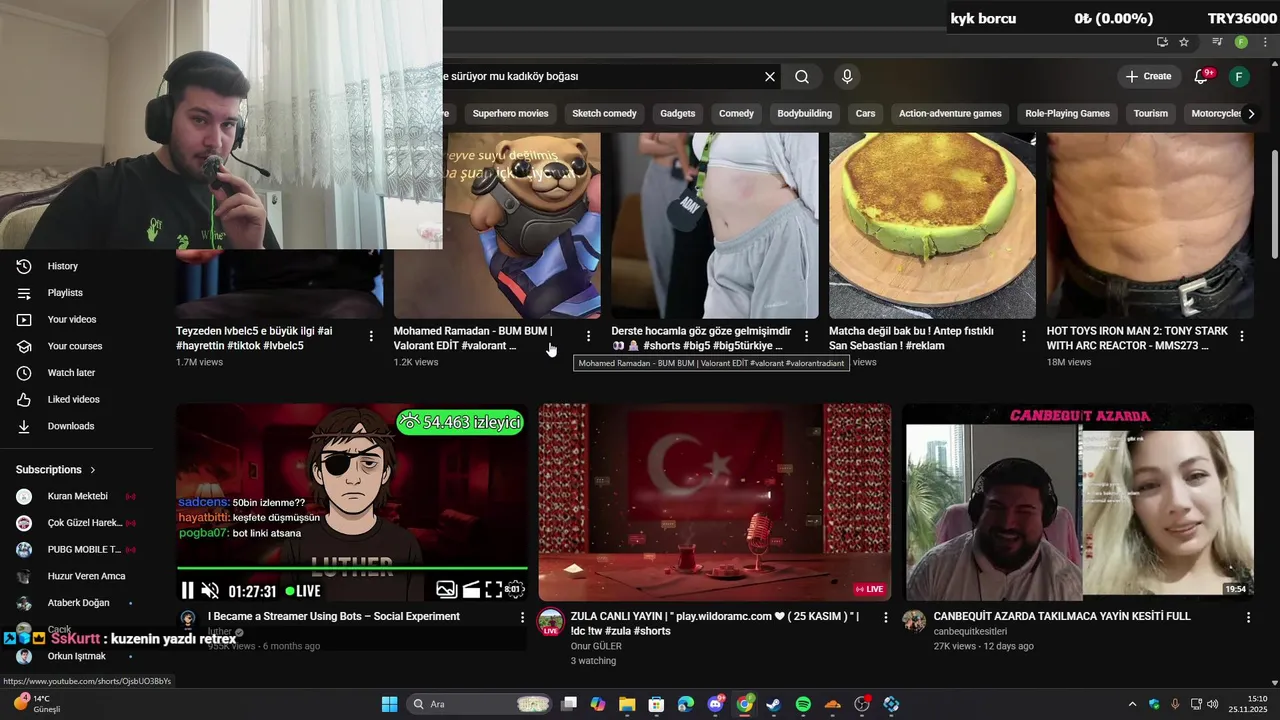
Task: Select the Tourism category chip
Action: click(1150, 114)
